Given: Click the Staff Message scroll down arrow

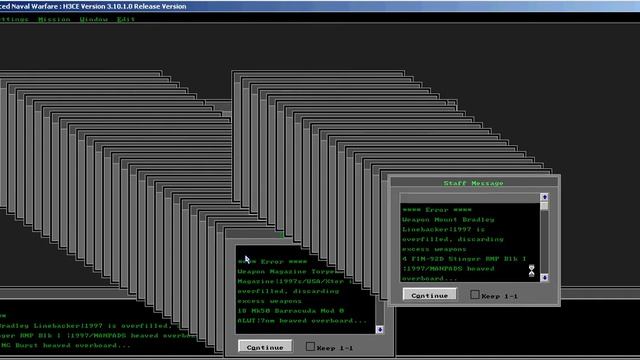Looking at the screenshot, I should click(544, 278).
